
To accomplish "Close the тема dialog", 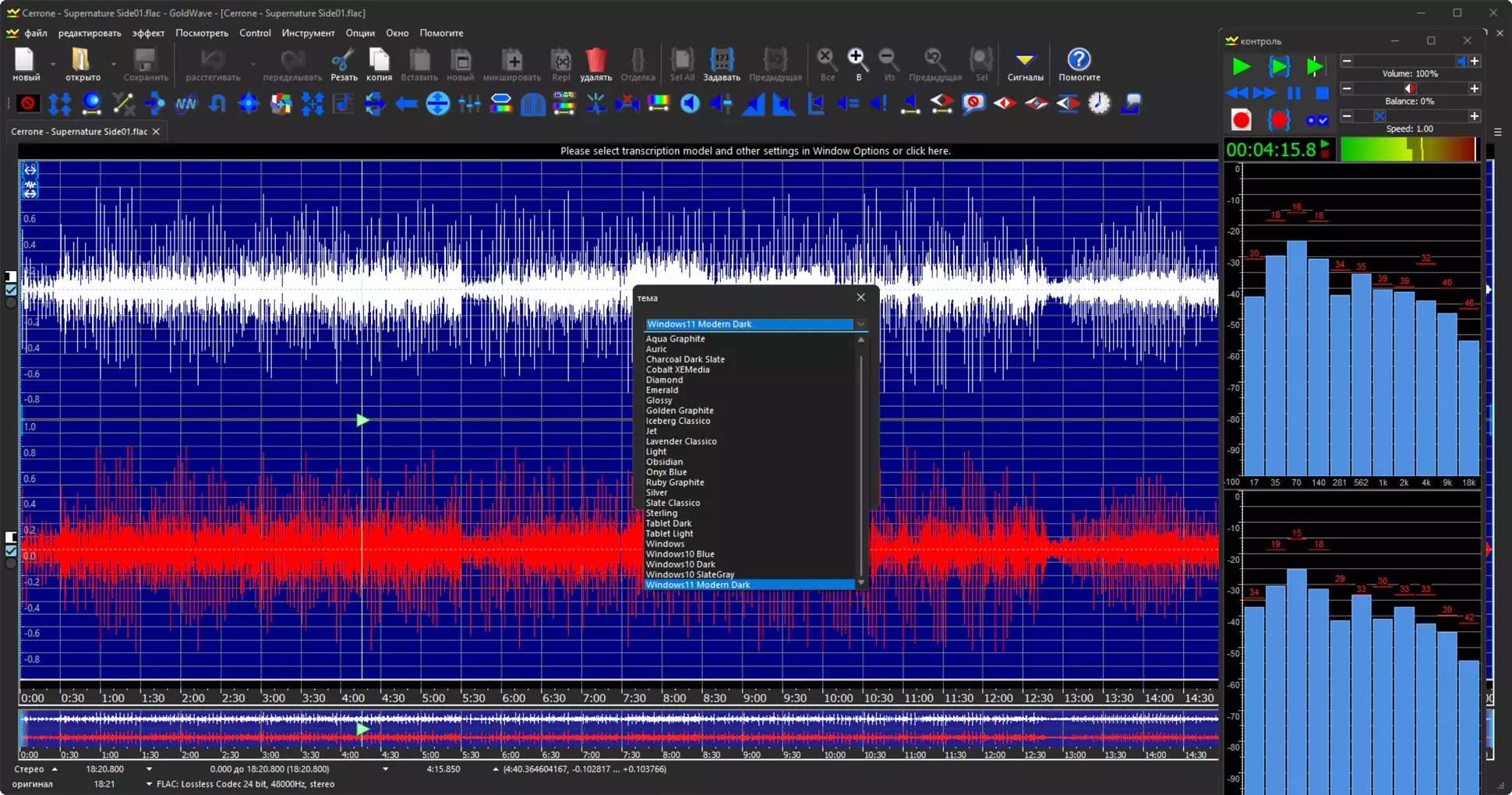I will (x=860, y=297).
